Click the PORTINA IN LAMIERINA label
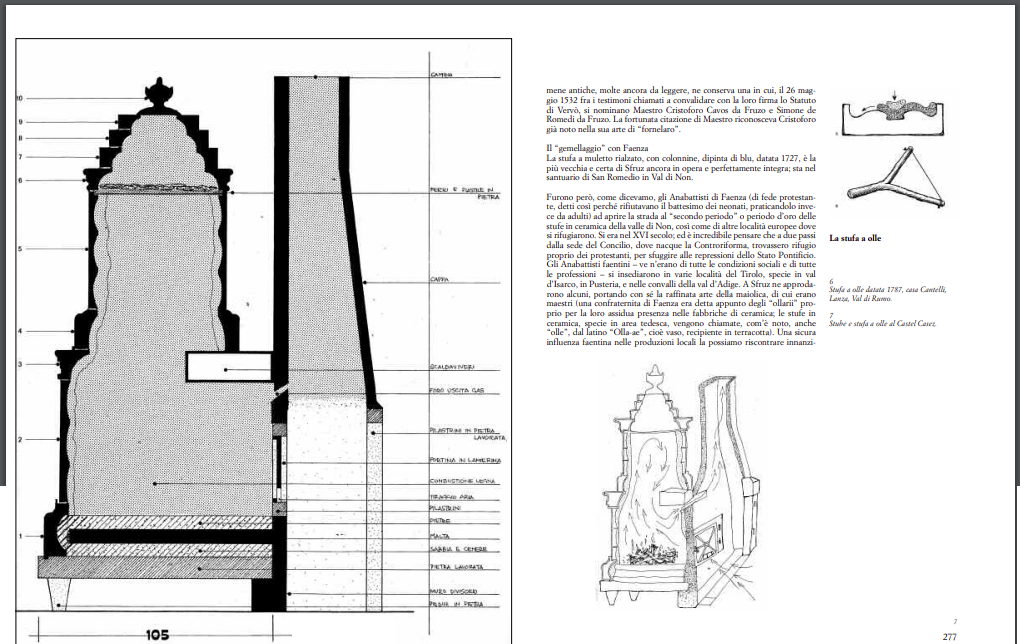The width and height of the screenshot is (1020, 644). (458, 459)
